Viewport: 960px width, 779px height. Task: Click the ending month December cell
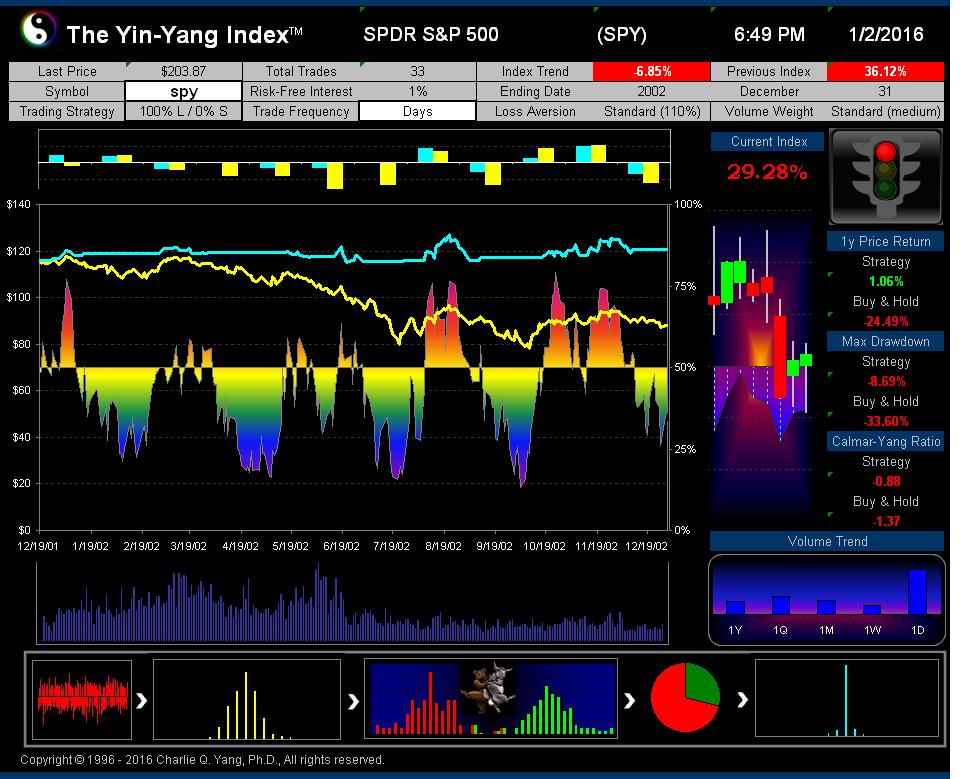tap(769, 91)
